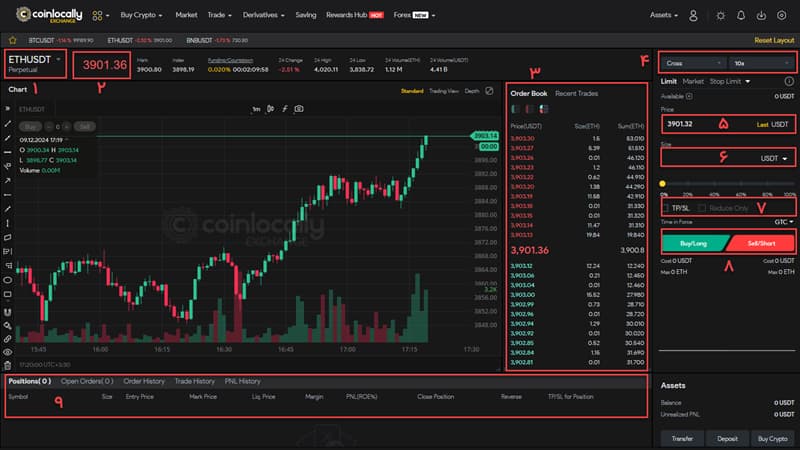Enable the TP/SL checkbox
800x450 pixels.
[x=666, y=208]
